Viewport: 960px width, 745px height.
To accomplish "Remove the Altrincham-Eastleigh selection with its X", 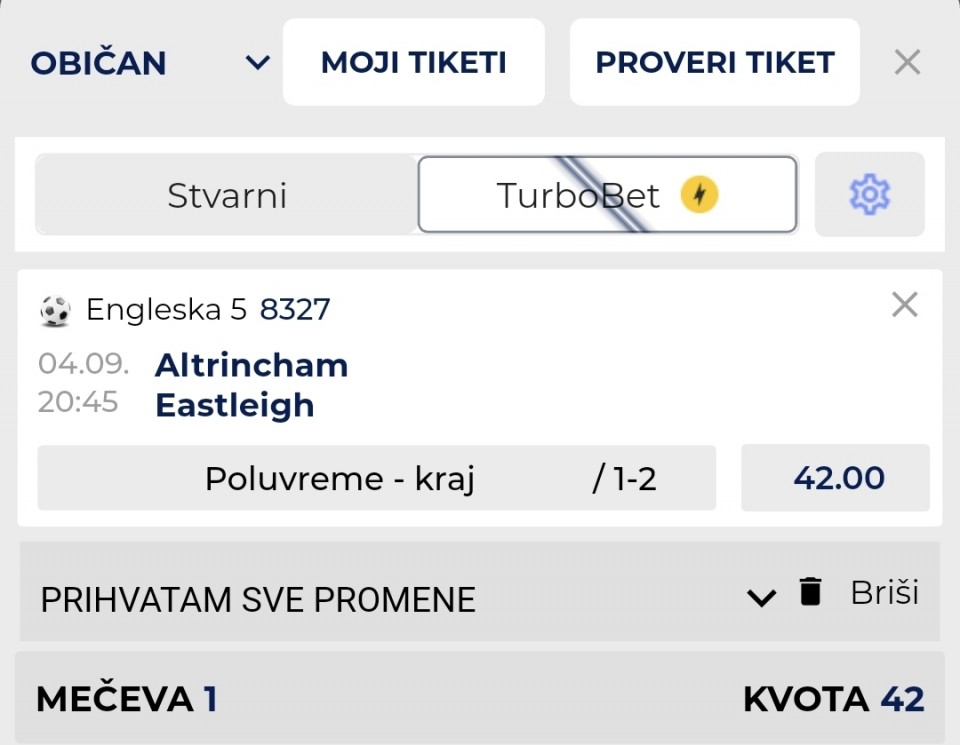I will point(904,305).
